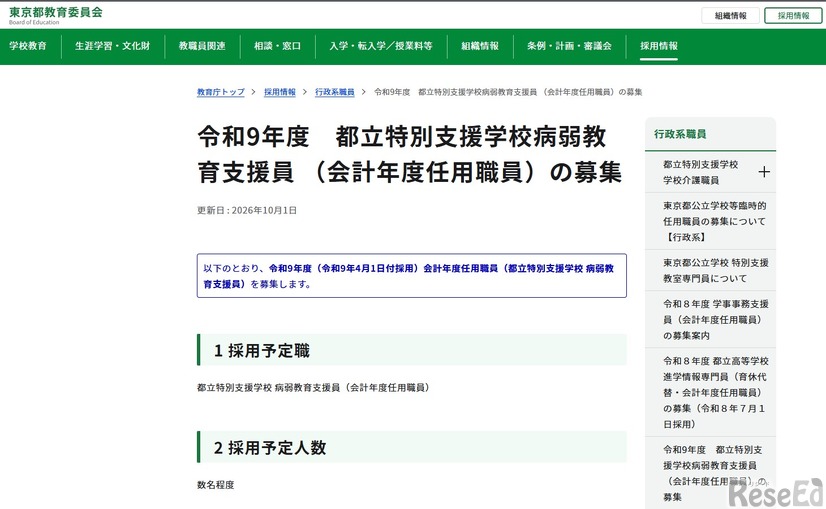Go to 教育庁トップ breadcrumb link
The image size is (826, 509).
coord(221,92)
